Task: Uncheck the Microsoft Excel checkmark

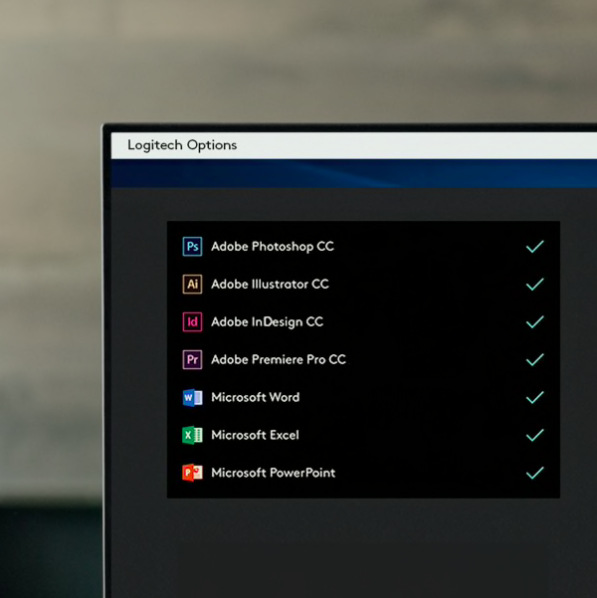Action: (x=535, y=435)
